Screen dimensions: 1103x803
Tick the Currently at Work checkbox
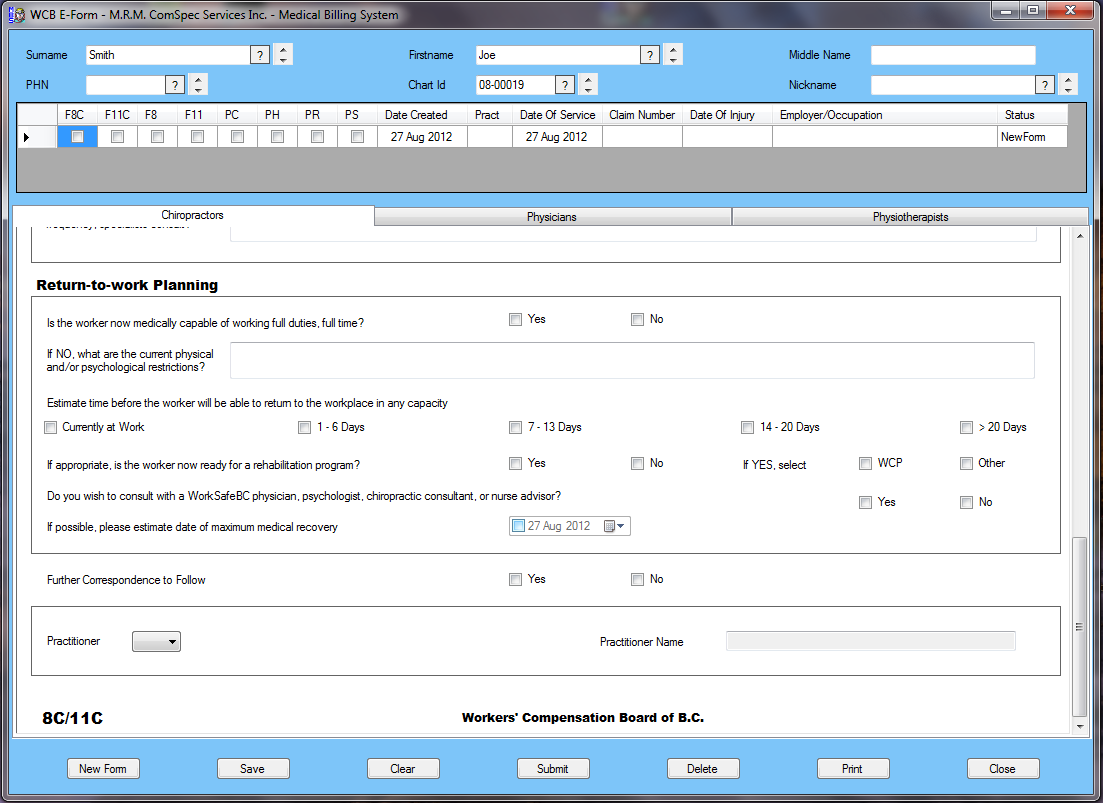click(x=51, y=428)
